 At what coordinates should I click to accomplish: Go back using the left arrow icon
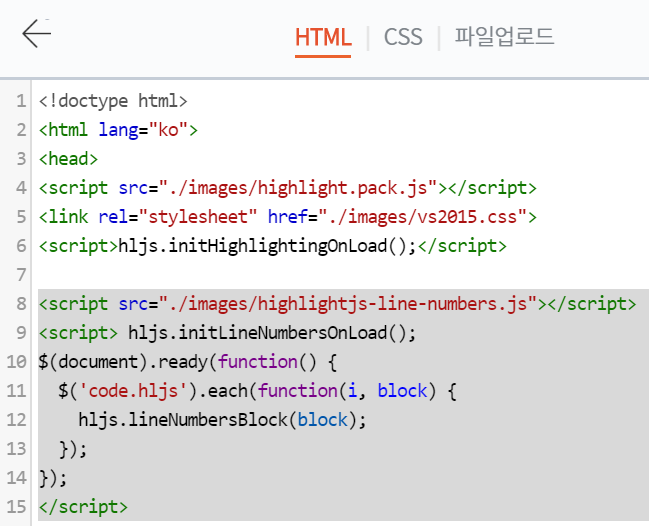coord(36,33)
